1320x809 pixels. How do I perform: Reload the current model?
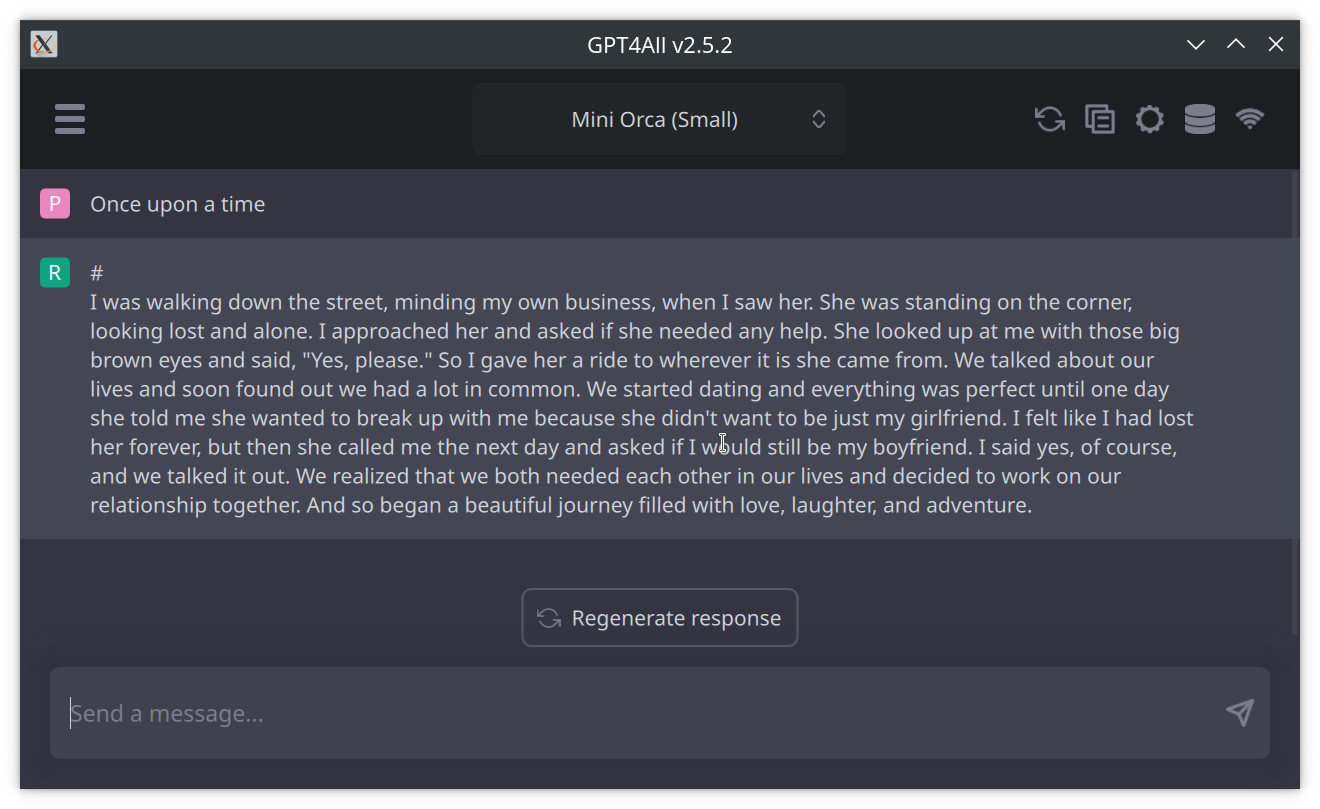coord(1049,118)
